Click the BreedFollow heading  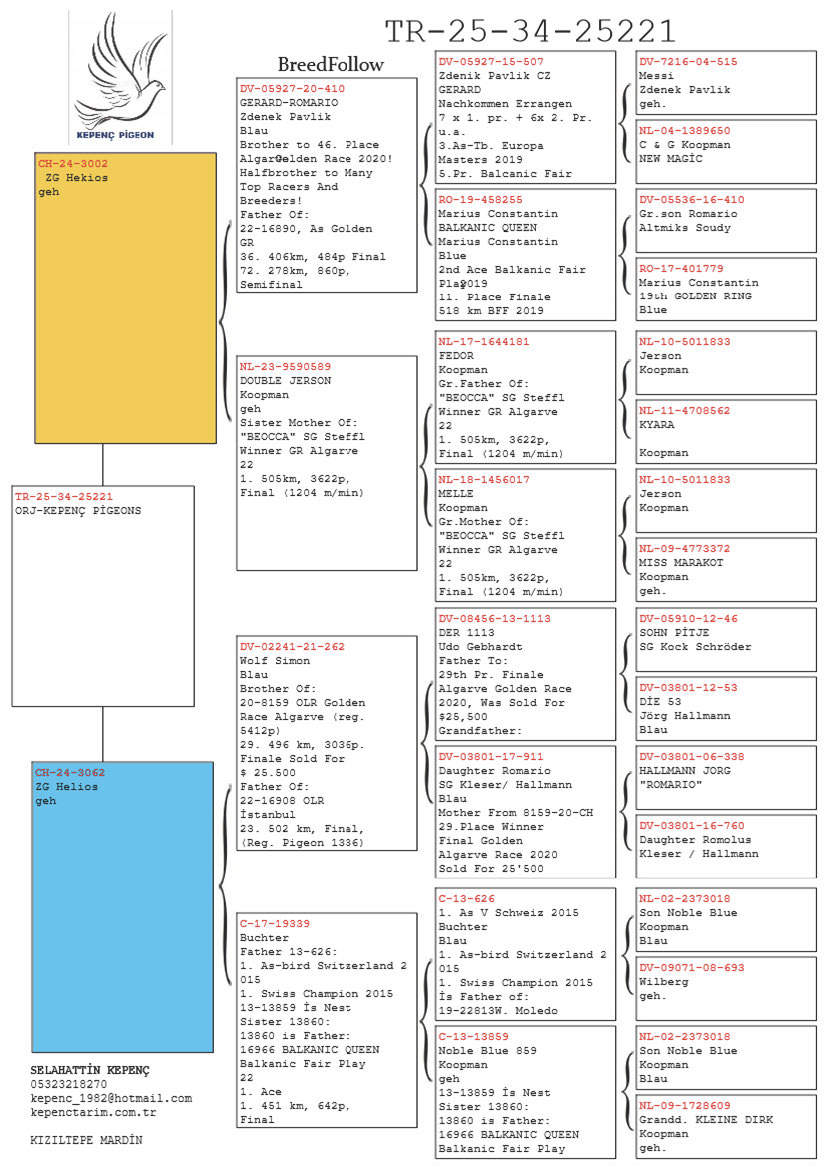[330, 65]
